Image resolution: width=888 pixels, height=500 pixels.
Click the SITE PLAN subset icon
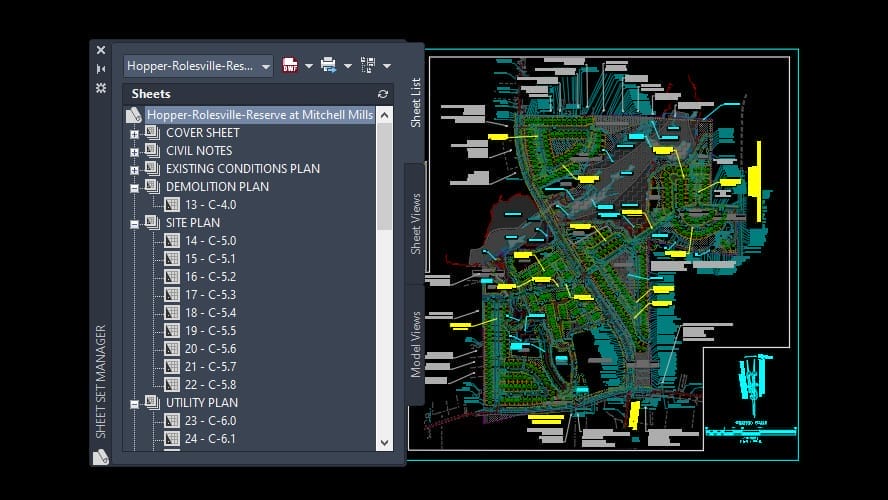[152, 223]
